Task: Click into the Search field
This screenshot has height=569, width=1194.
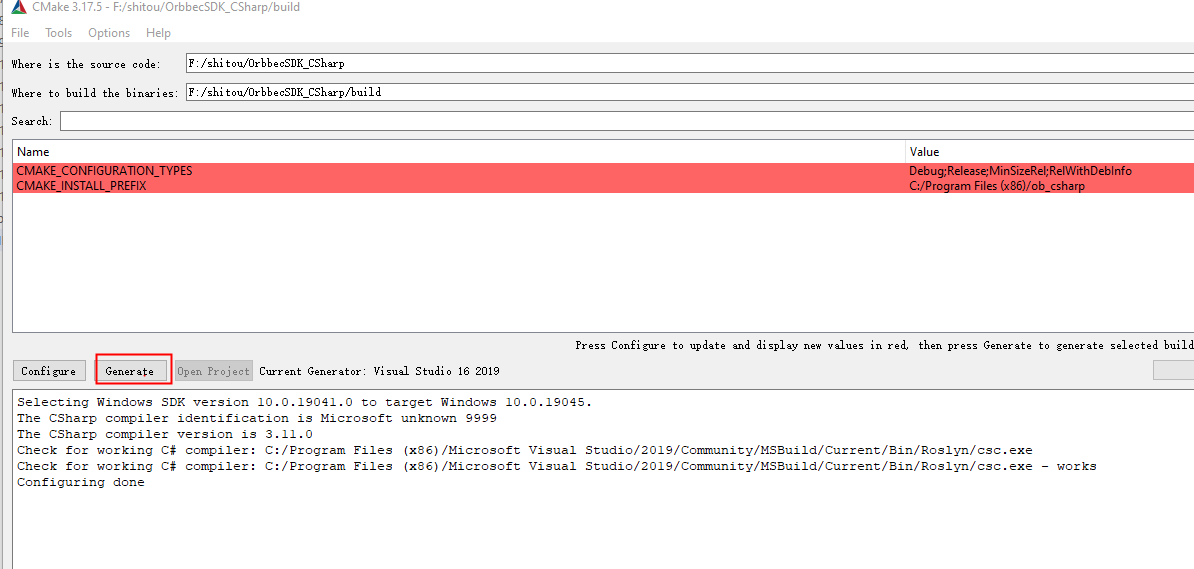Action: [x=627, y=121]
